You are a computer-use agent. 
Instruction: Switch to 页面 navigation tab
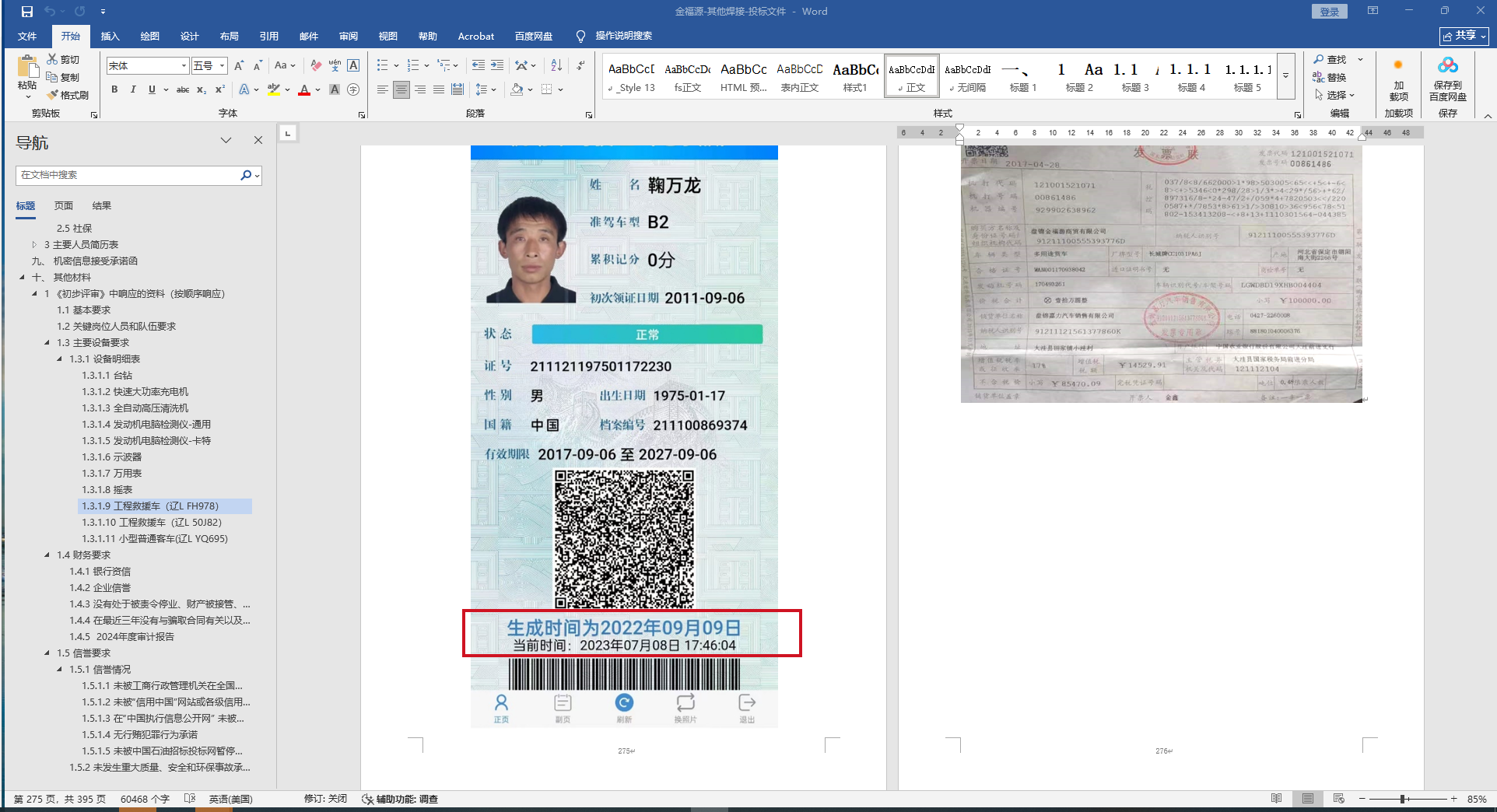[63, 206]
